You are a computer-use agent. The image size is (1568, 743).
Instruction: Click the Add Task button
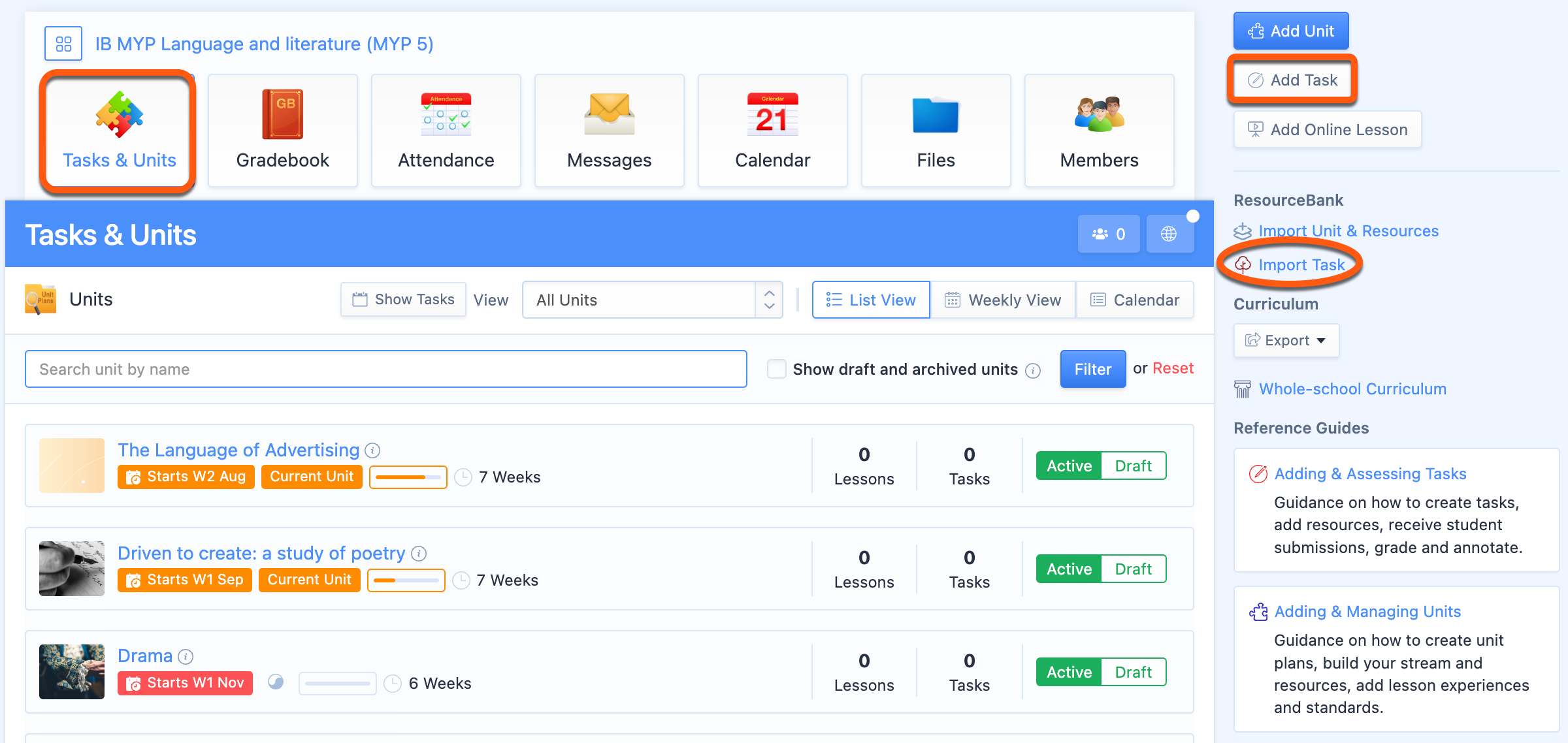coord(1292,80)
